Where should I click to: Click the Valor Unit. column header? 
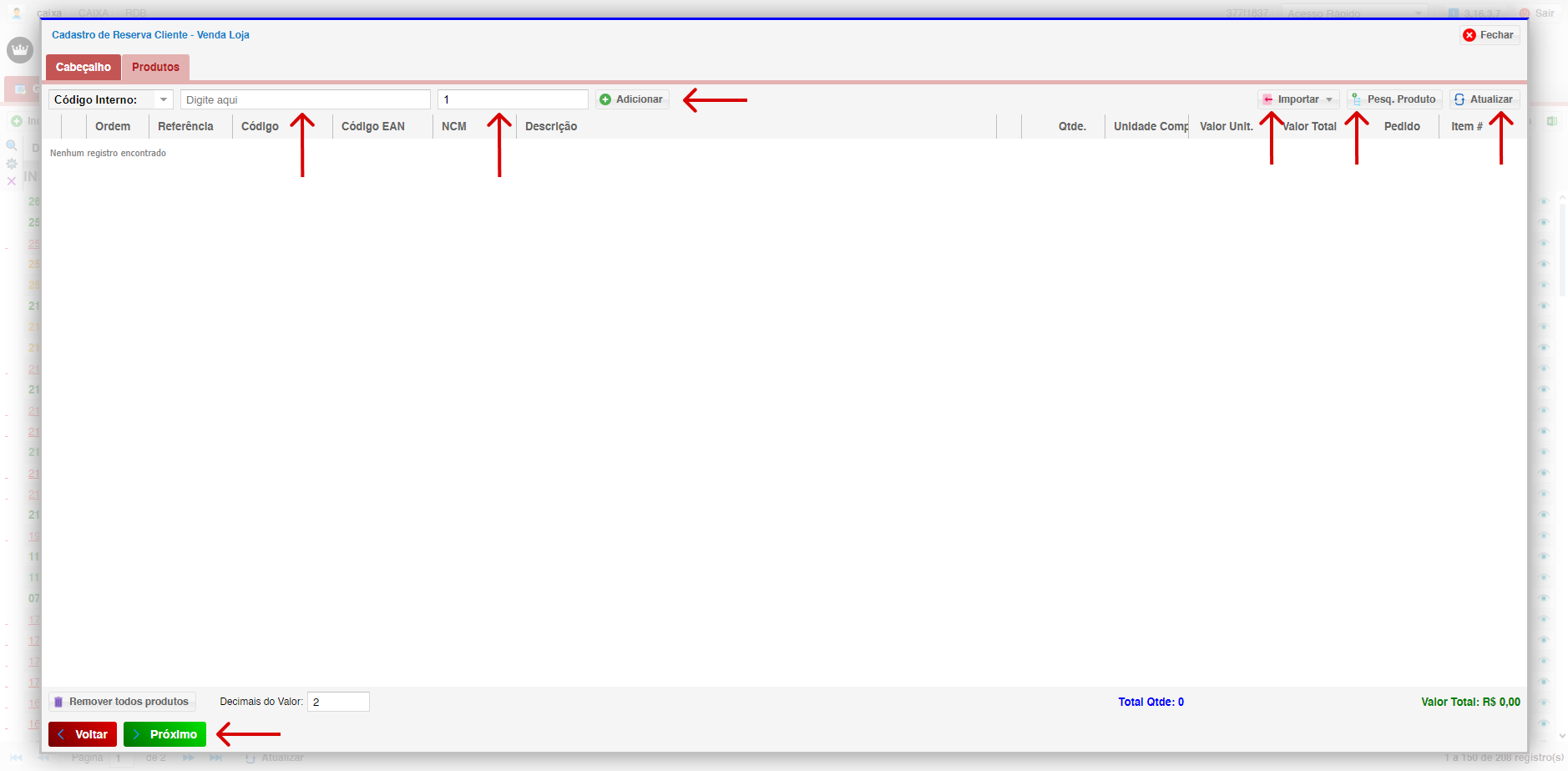[x=1226, y=126]
